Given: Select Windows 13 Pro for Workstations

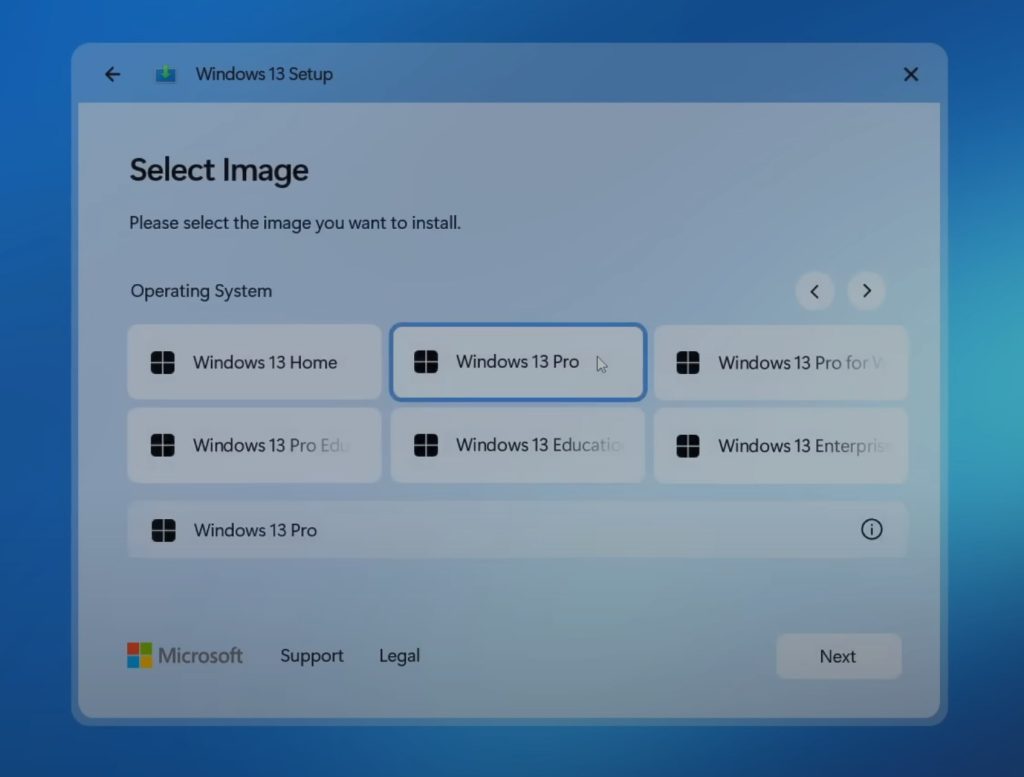Looking at the screenshot, I should click(x=781, y=362).
